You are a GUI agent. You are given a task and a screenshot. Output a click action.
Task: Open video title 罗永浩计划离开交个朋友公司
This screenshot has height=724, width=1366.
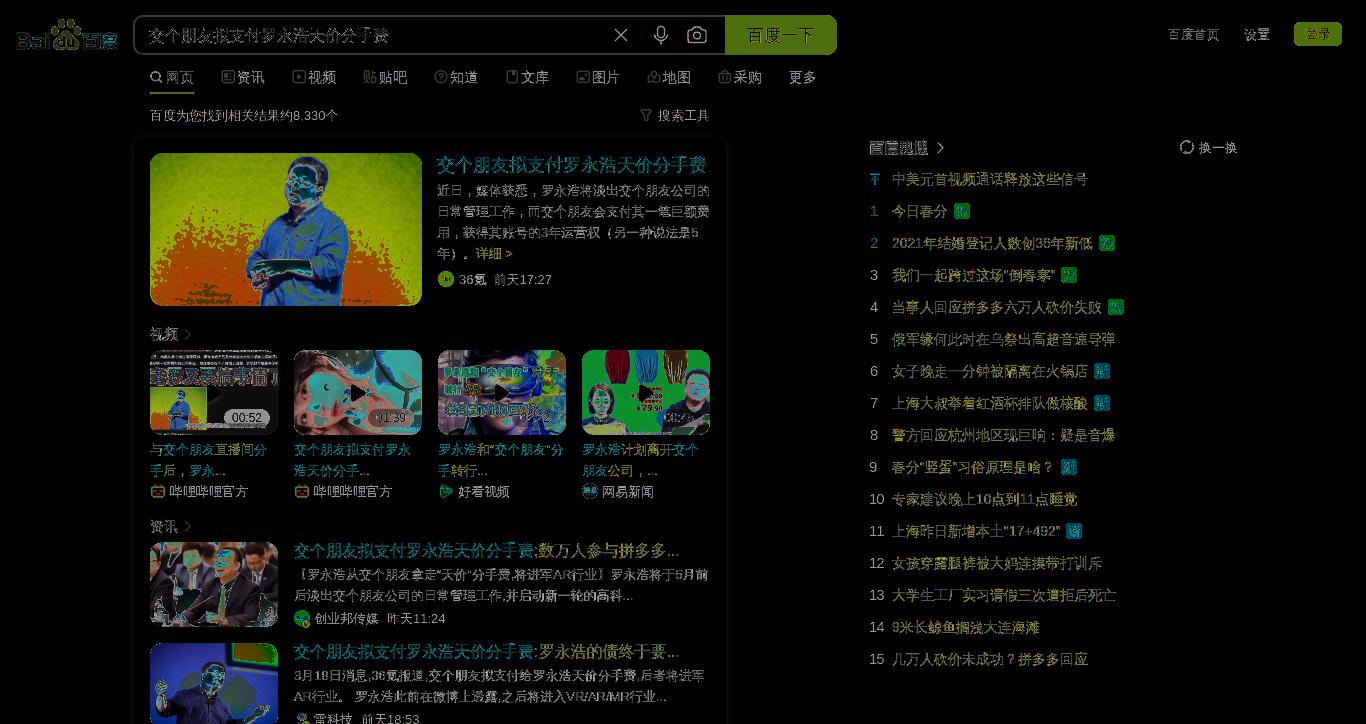(640, 460)
